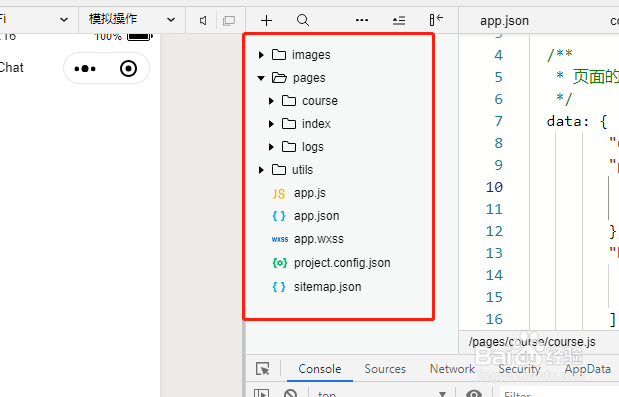Switch to the Network tab
Screen dimensions: 619x397
452,369
